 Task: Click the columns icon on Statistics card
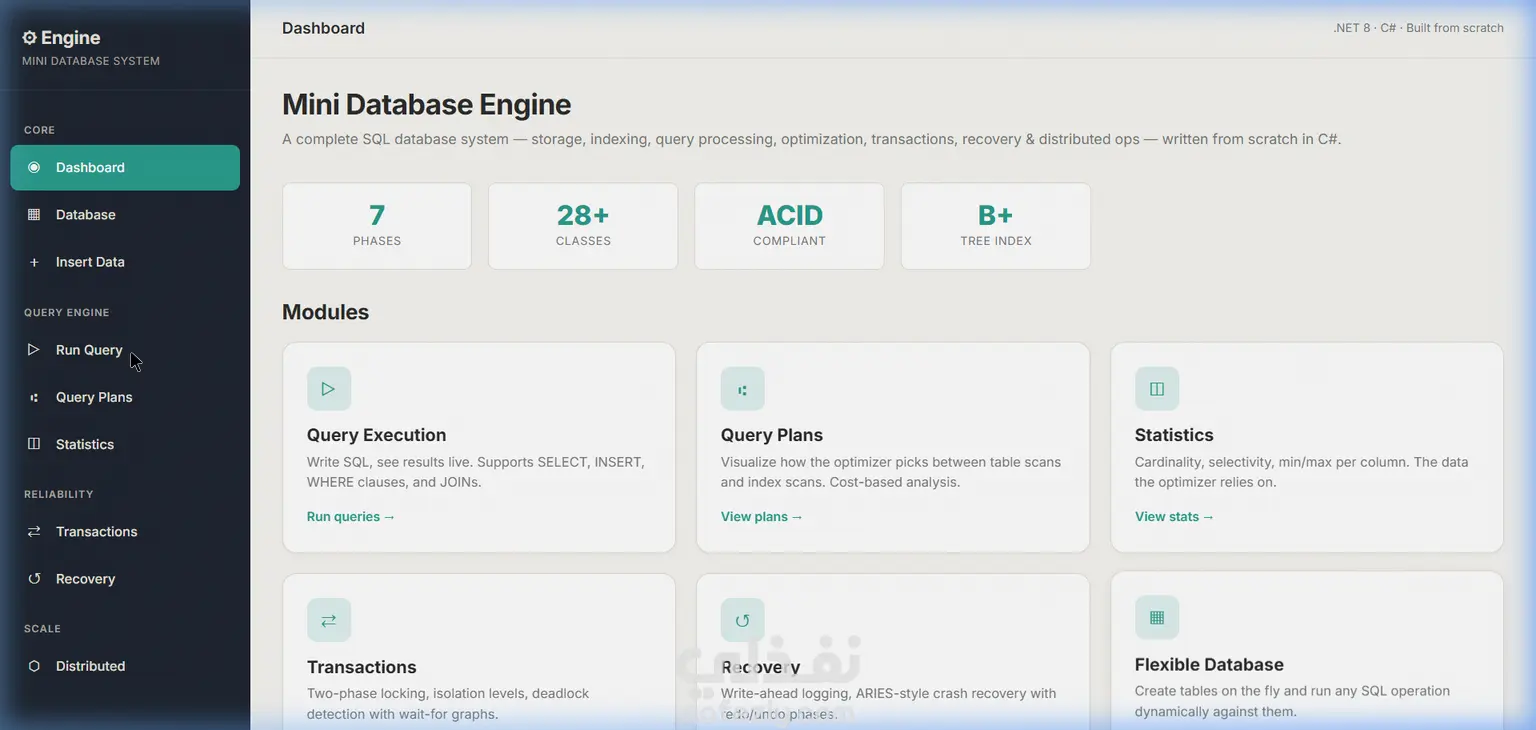coord(1157,389)
